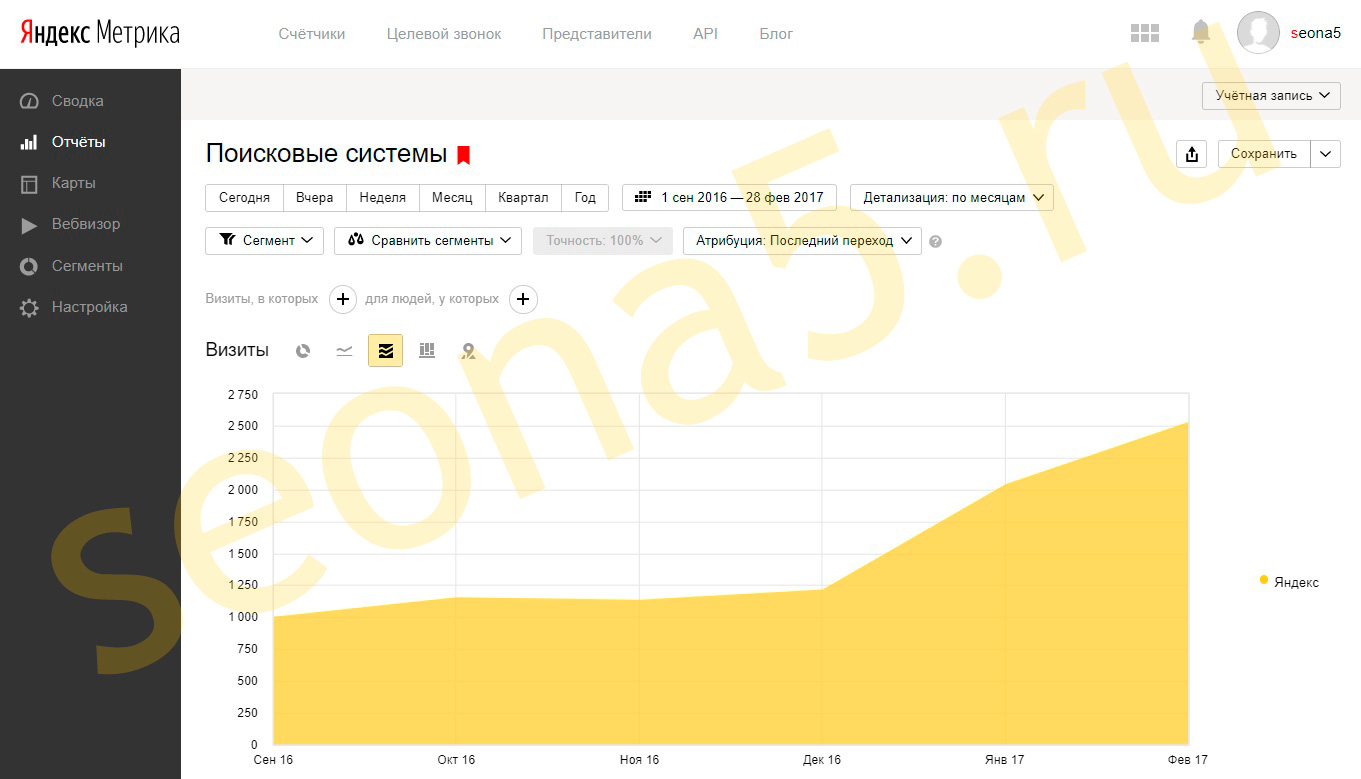
Task: Click the user avatar picture
Action: [x=1258, y=32]
